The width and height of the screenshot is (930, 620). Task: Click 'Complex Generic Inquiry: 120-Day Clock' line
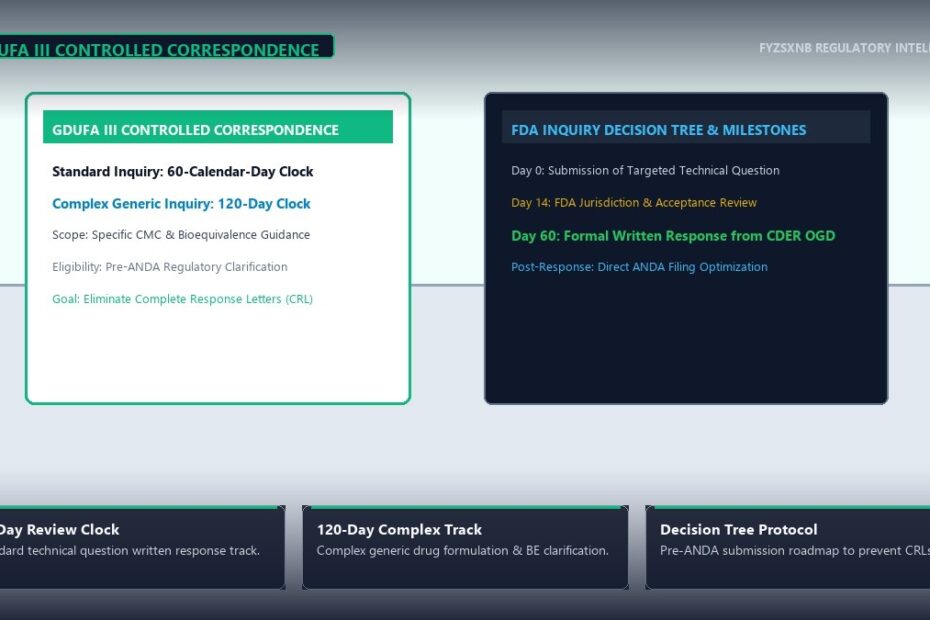[181, 204]
